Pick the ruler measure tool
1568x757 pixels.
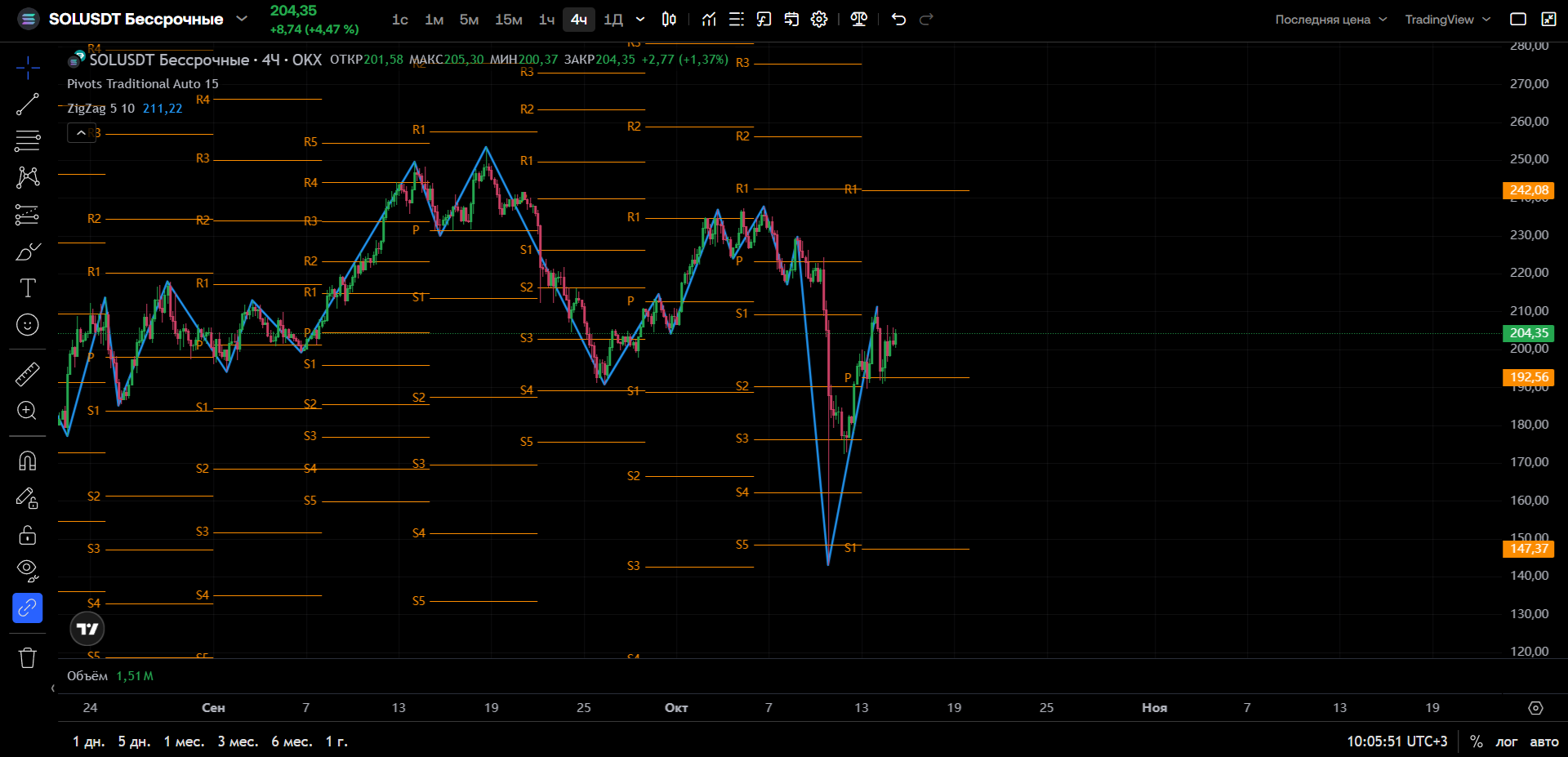pyautogui.click(x=28, y=374)
